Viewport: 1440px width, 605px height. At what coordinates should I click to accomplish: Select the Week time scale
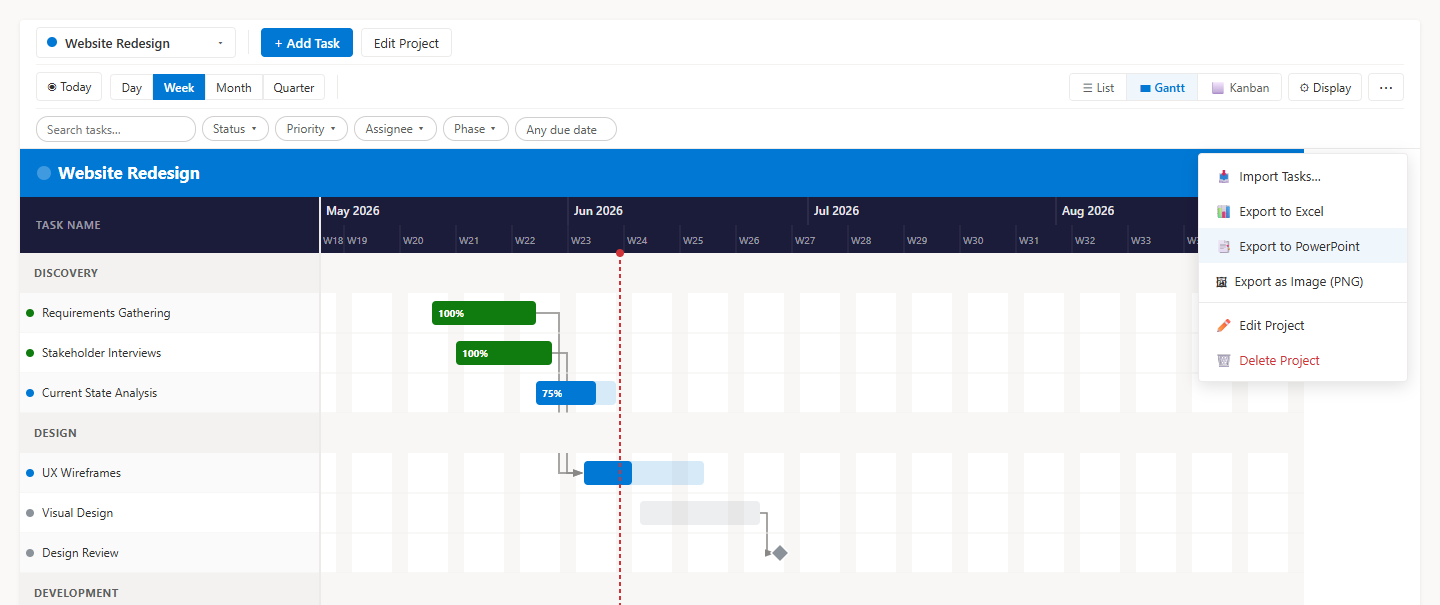point(179,88)
